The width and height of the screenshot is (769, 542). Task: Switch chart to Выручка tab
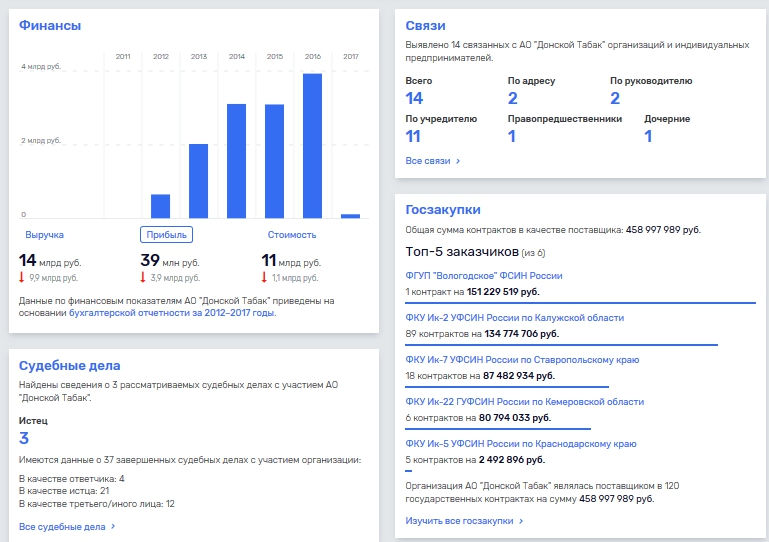click(x=44, y=235)
